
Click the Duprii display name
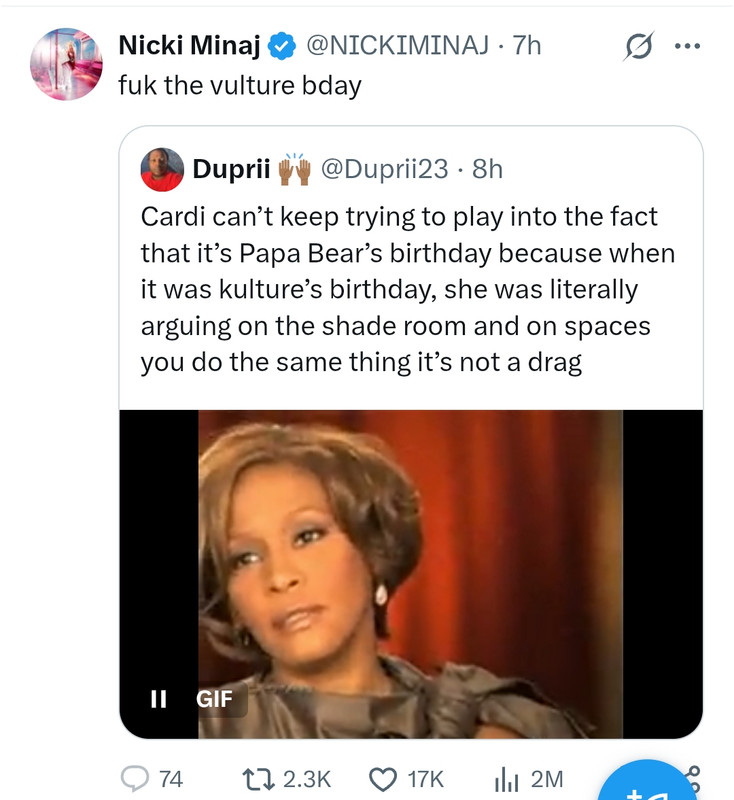(x=231, y=169)
